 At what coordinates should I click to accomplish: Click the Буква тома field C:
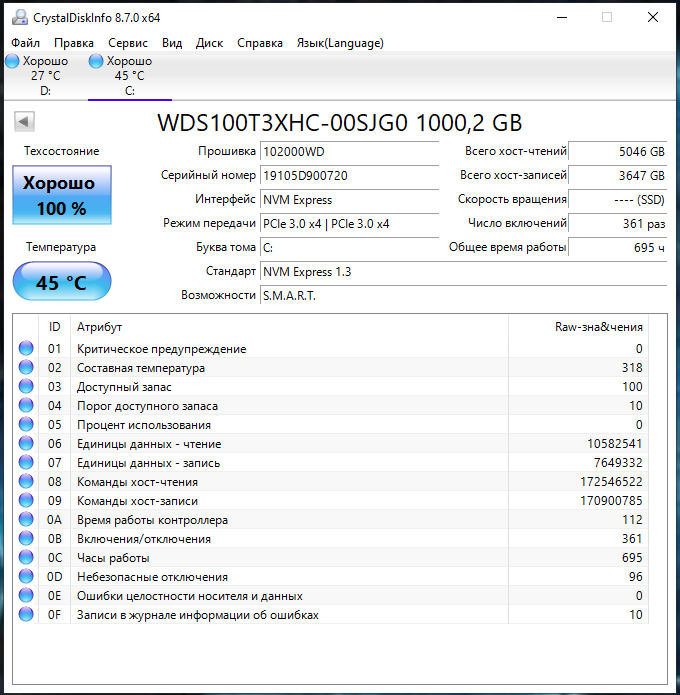pyautogui.click(x=349, y=247)
